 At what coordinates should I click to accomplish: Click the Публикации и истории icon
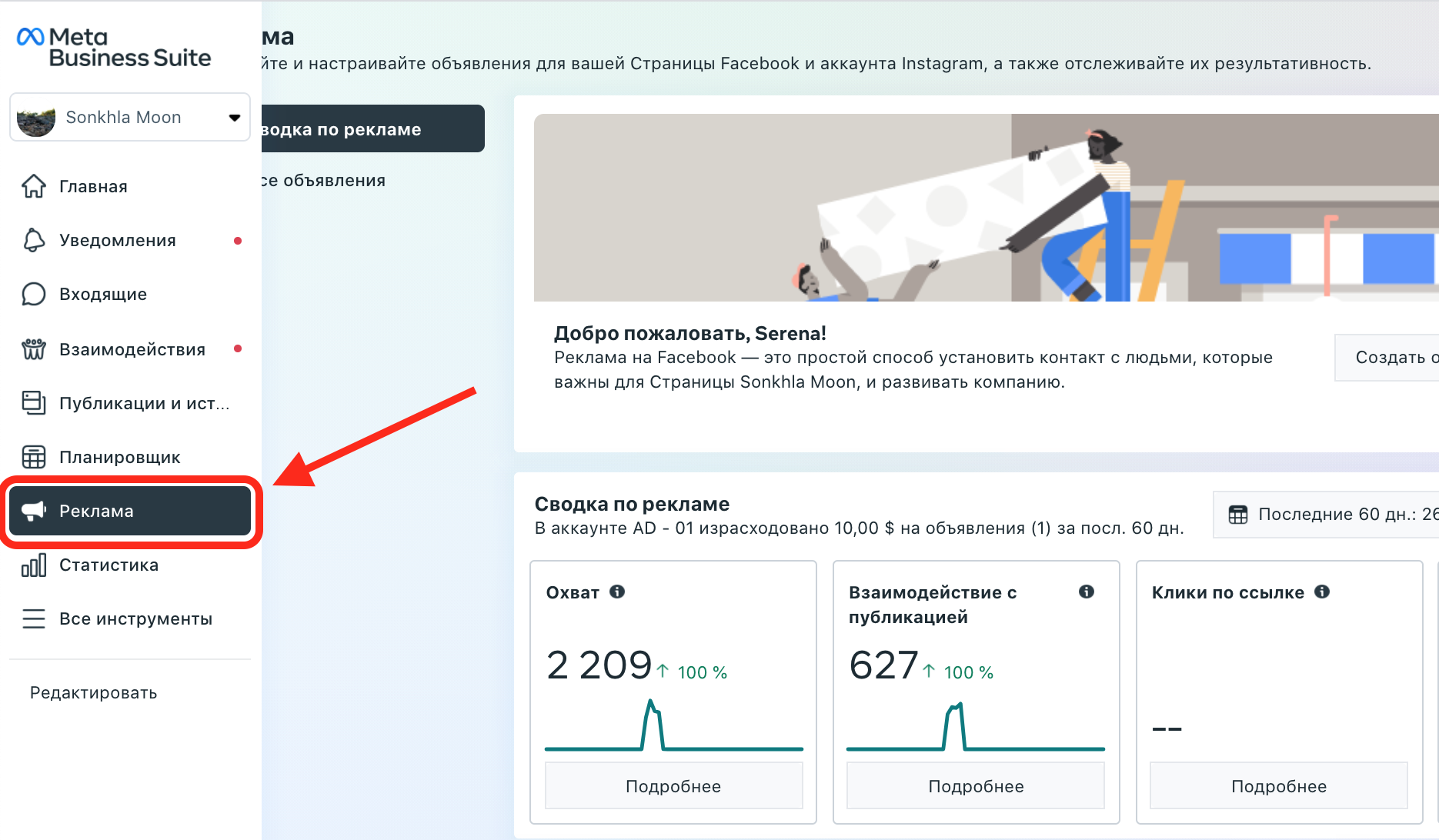tap(34, 403)
